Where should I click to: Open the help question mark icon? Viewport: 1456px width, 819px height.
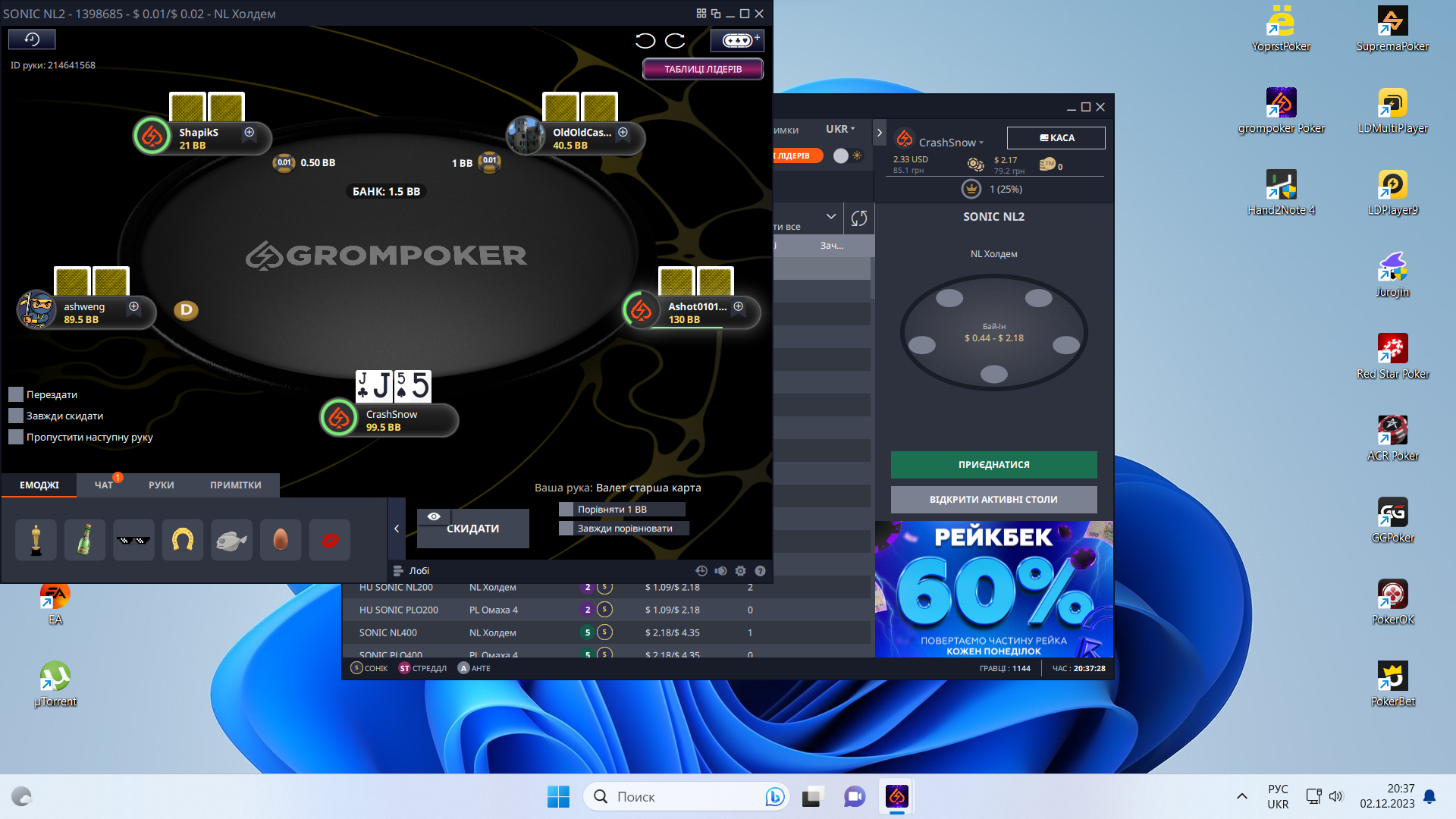point(760,571)
